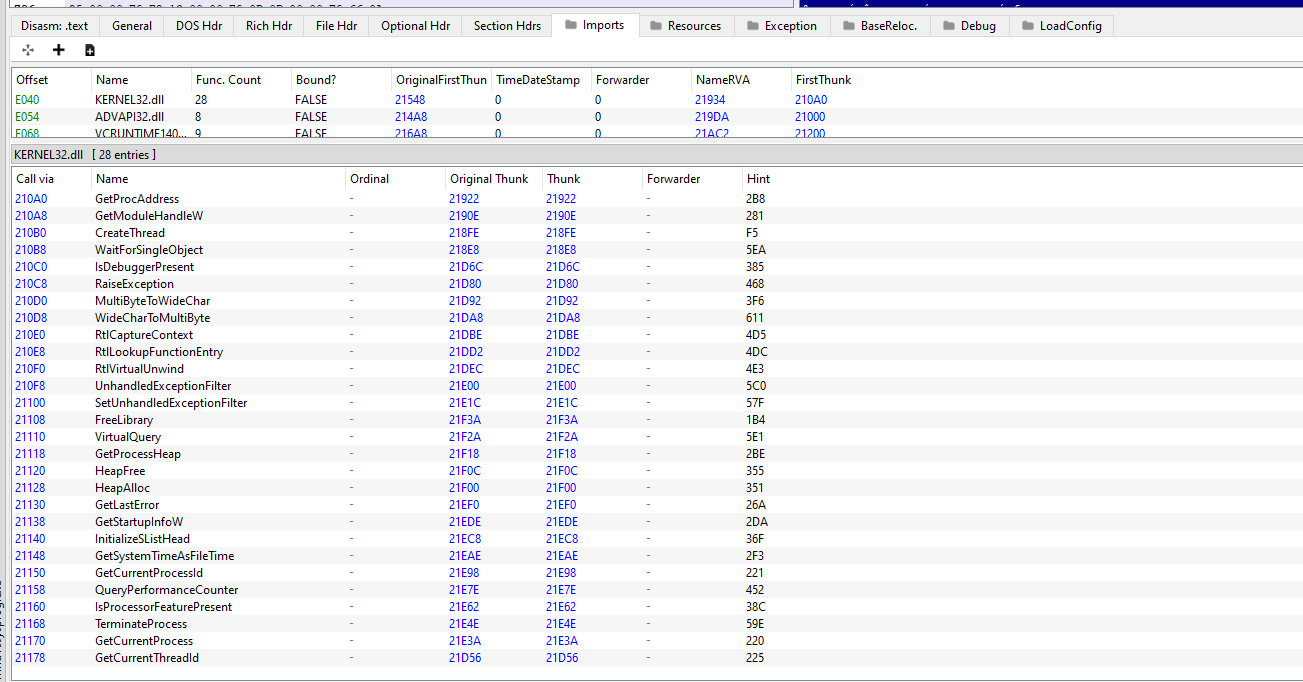Screen dimensions: 1303x682
Task: Click the InitializeSListHead function name
Action: tap(142, 539)
